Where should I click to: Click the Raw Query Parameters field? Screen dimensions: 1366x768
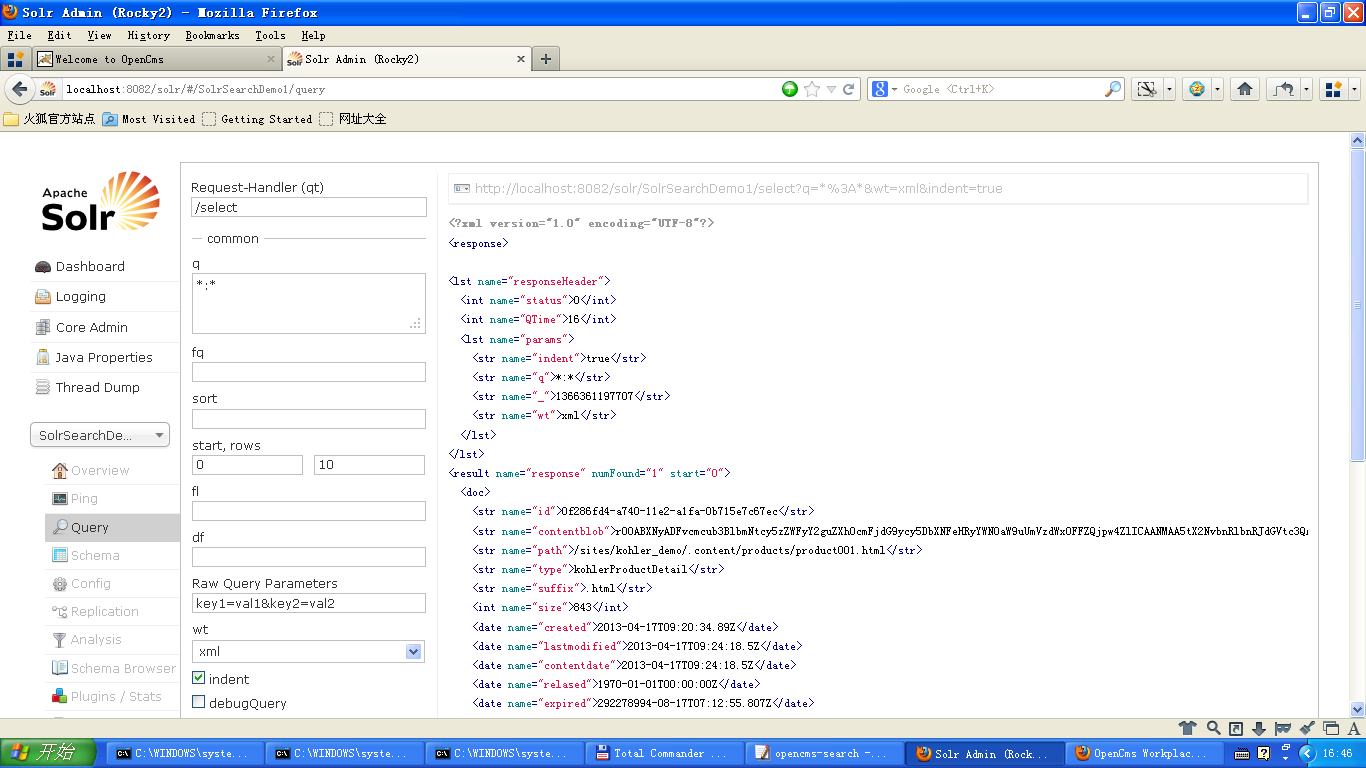(309, 603)
